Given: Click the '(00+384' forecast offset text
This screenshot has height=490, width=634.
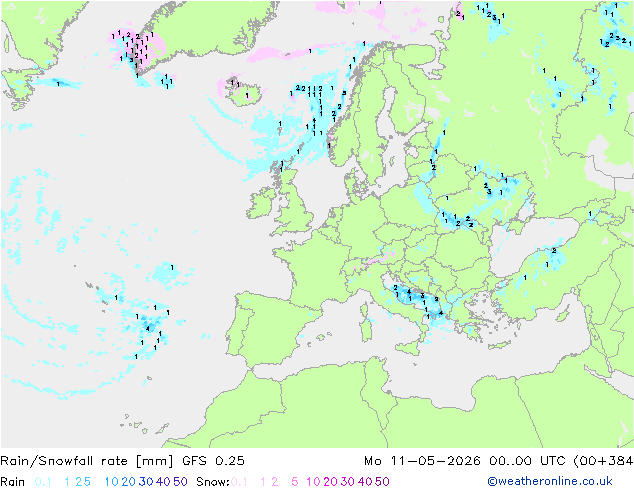Looking at the screenshot, I should (603, 461).
